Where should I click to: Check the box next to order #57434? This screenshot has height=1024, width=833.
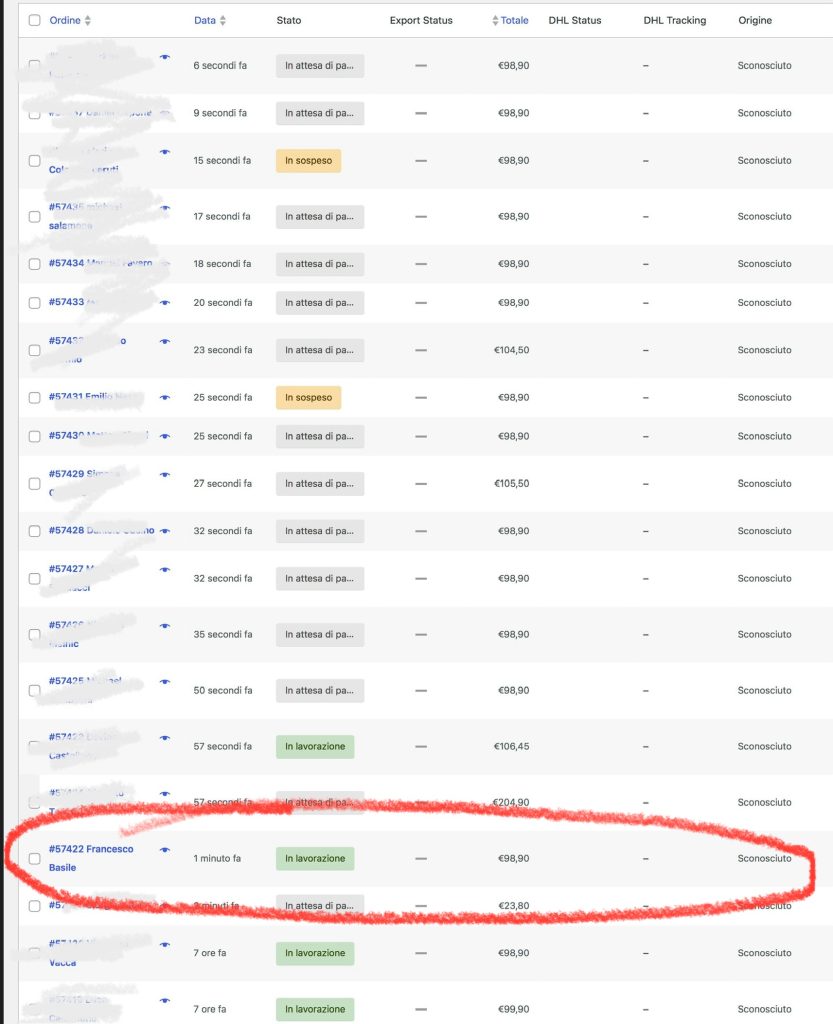[x=35, y=264]
